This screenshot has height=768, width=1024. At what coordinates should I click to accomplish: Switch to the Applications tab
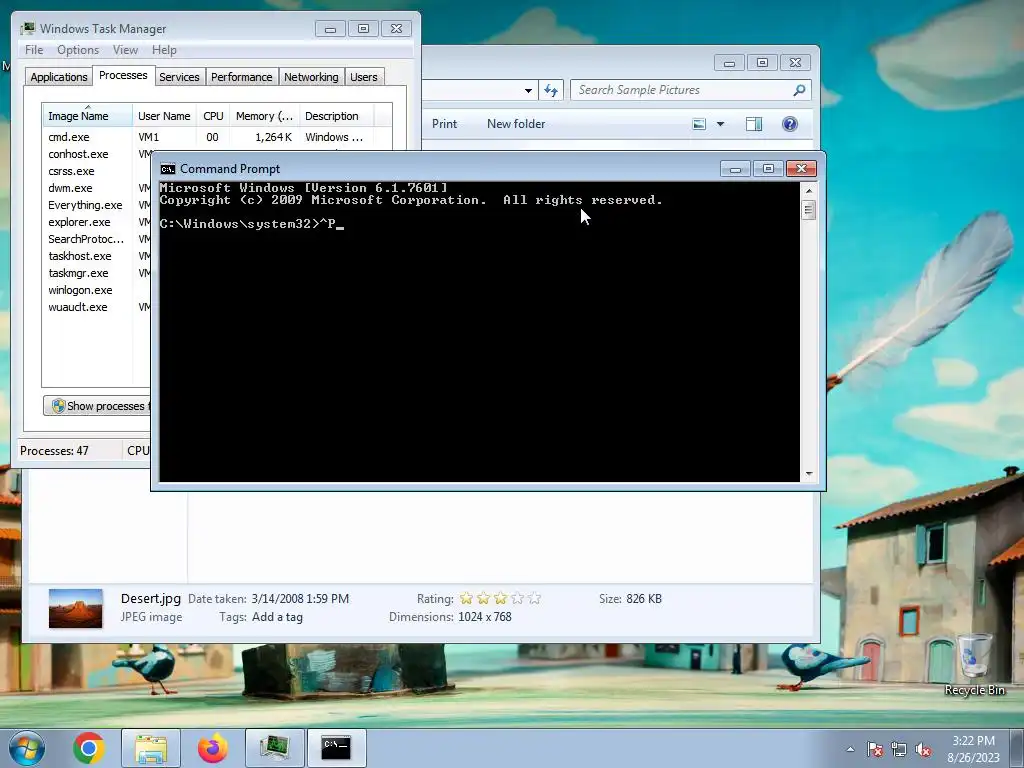coord(59,77)
